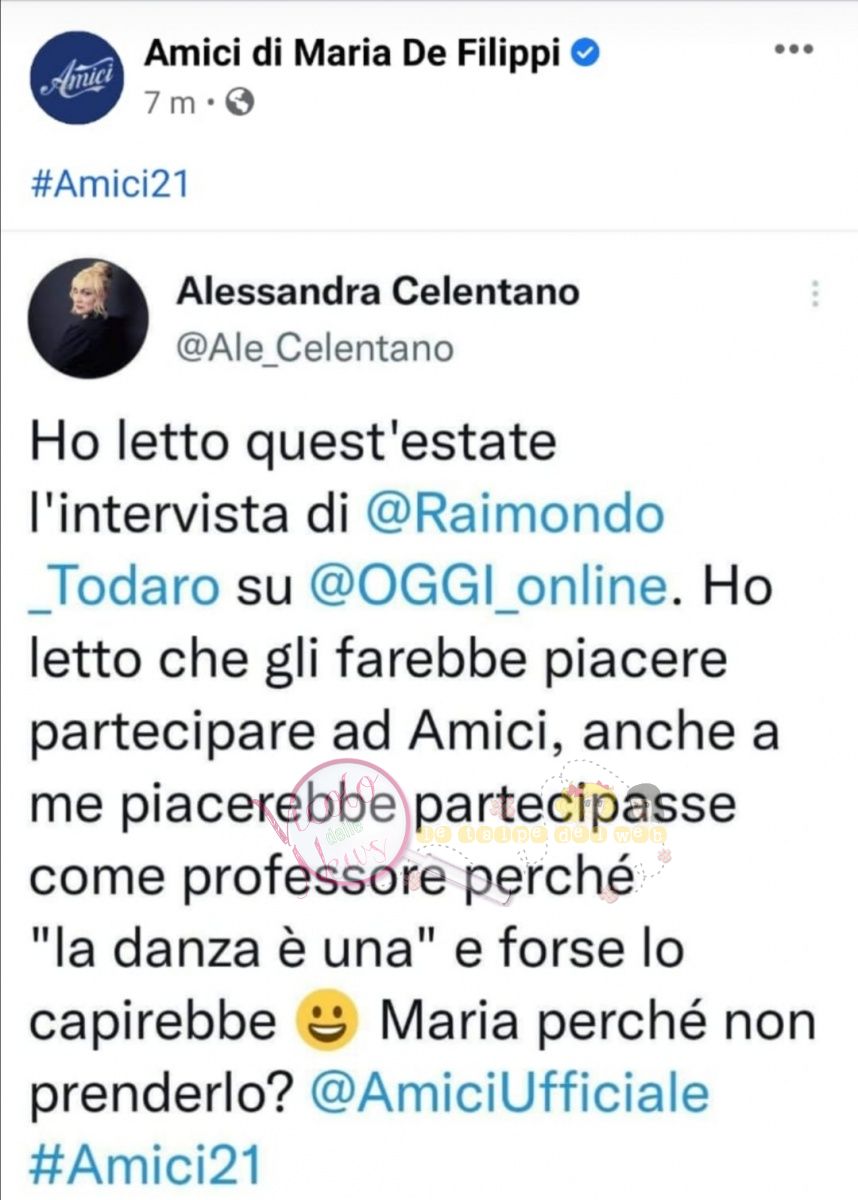Screen dimensions: 858x1200
Task: Open the #Amici21 hashtag in the post caption
Action: pyautogui.click(x=110, y=185)
